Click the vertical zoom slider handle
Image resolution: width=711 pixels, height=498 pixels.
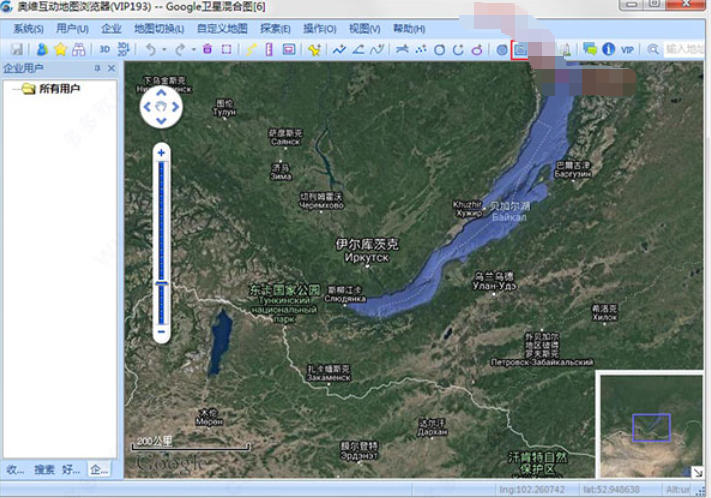click(x=161, y=287)
